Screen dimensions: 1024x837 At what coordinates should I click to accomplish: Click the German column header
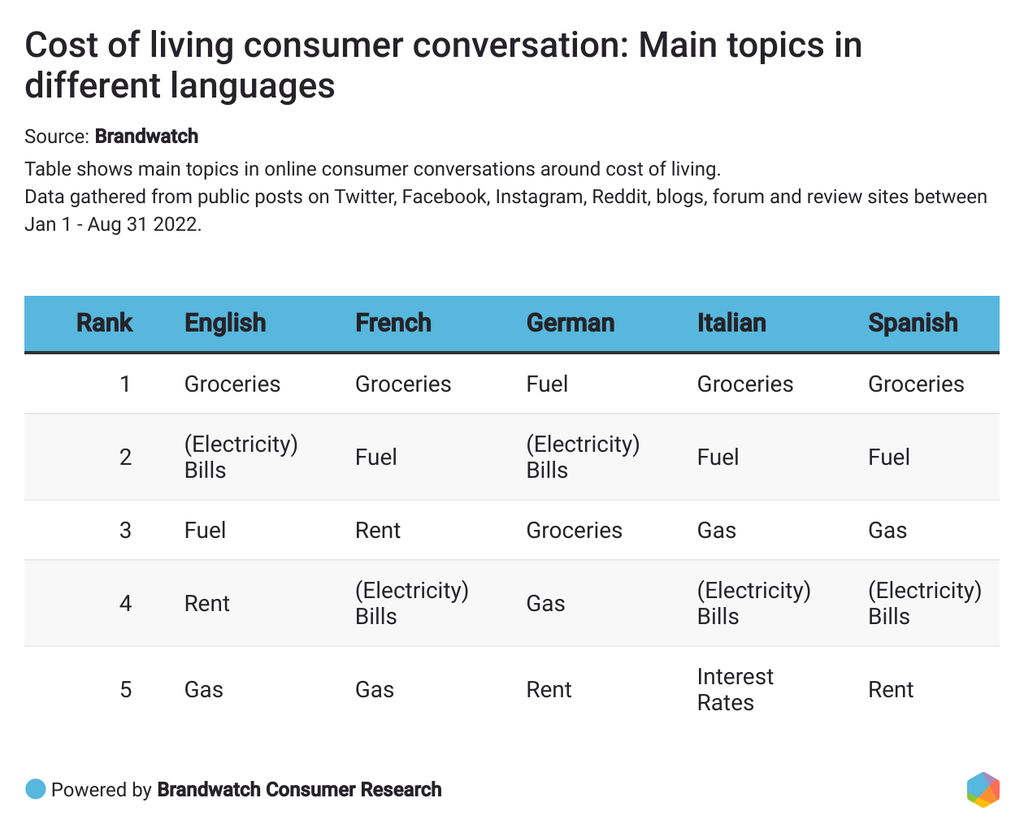coord(570,323)
